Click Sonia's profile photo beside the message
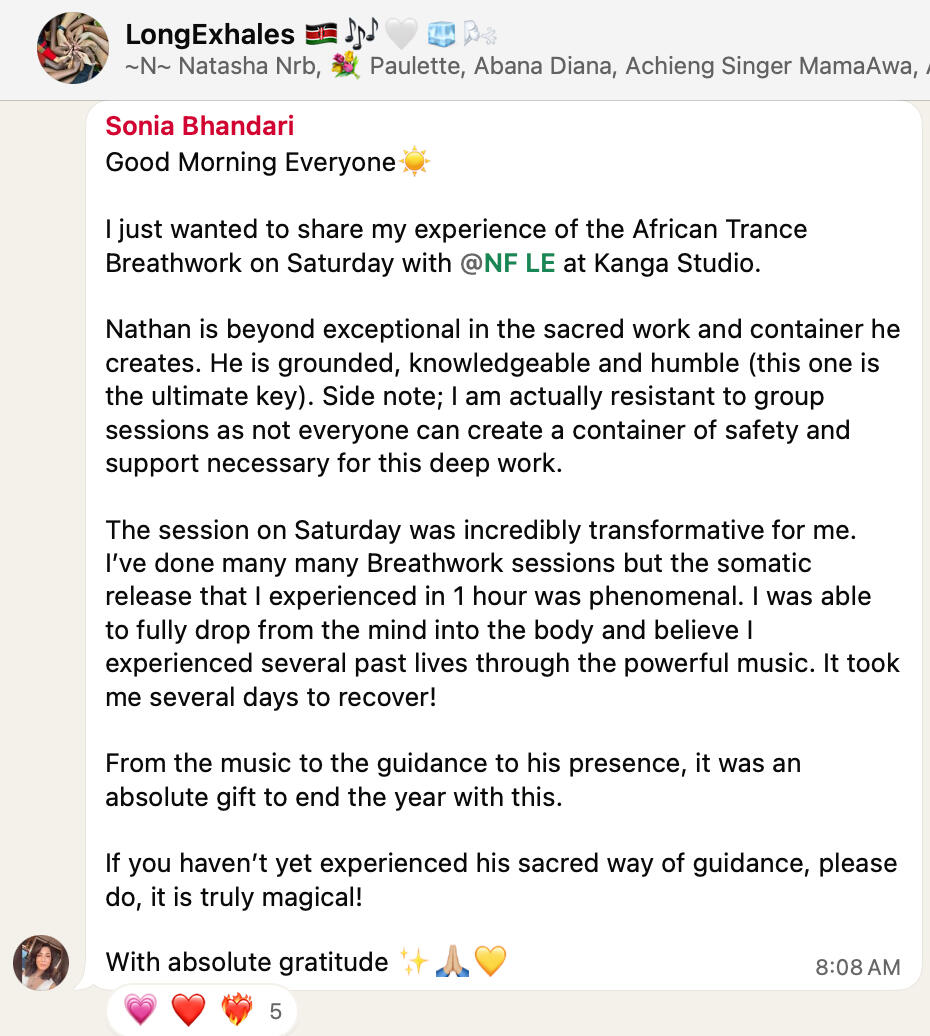930x1036 pixels. pos(41,962)
